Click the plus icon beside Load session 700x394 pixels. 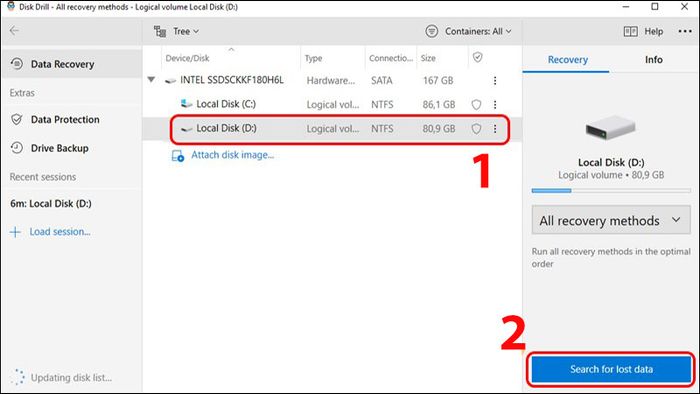(15, 232)
